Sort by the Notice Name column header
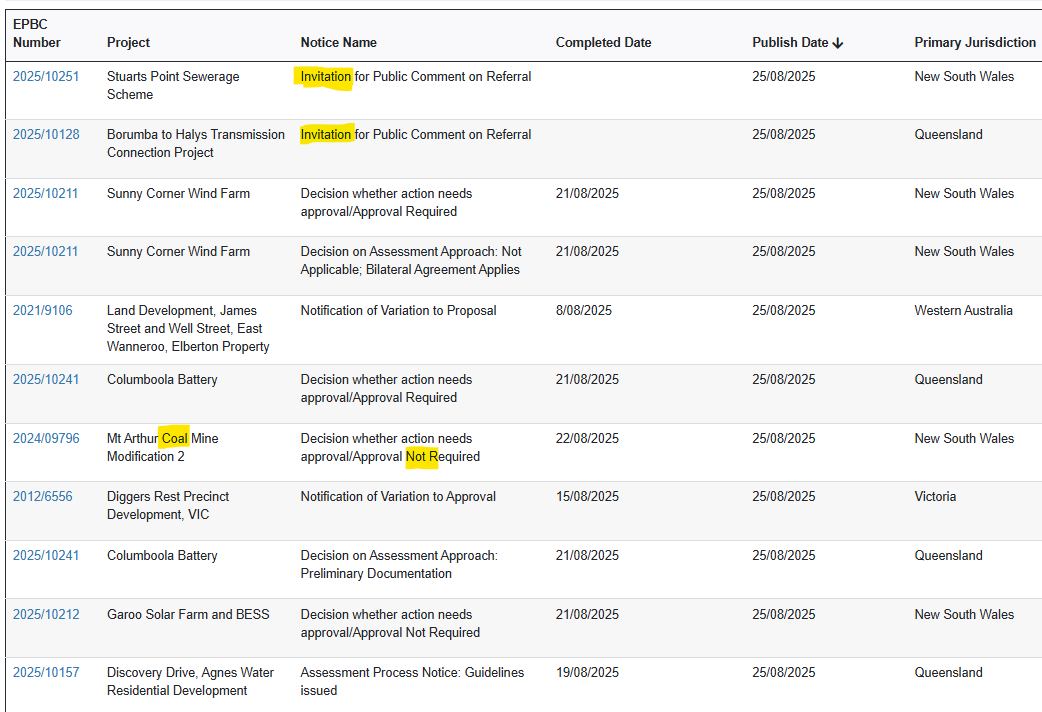The image size is (1042, 712). click(338, 43)
